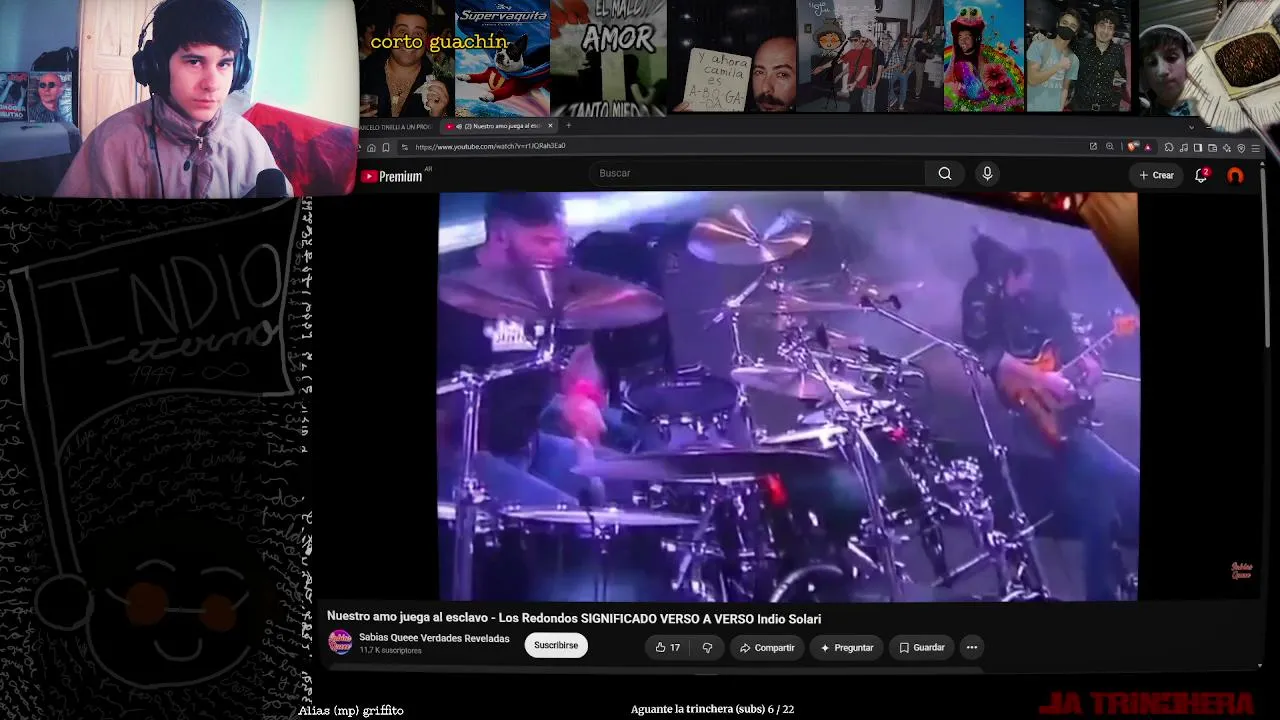Open site settings icon beside the URL

point(404,147)
